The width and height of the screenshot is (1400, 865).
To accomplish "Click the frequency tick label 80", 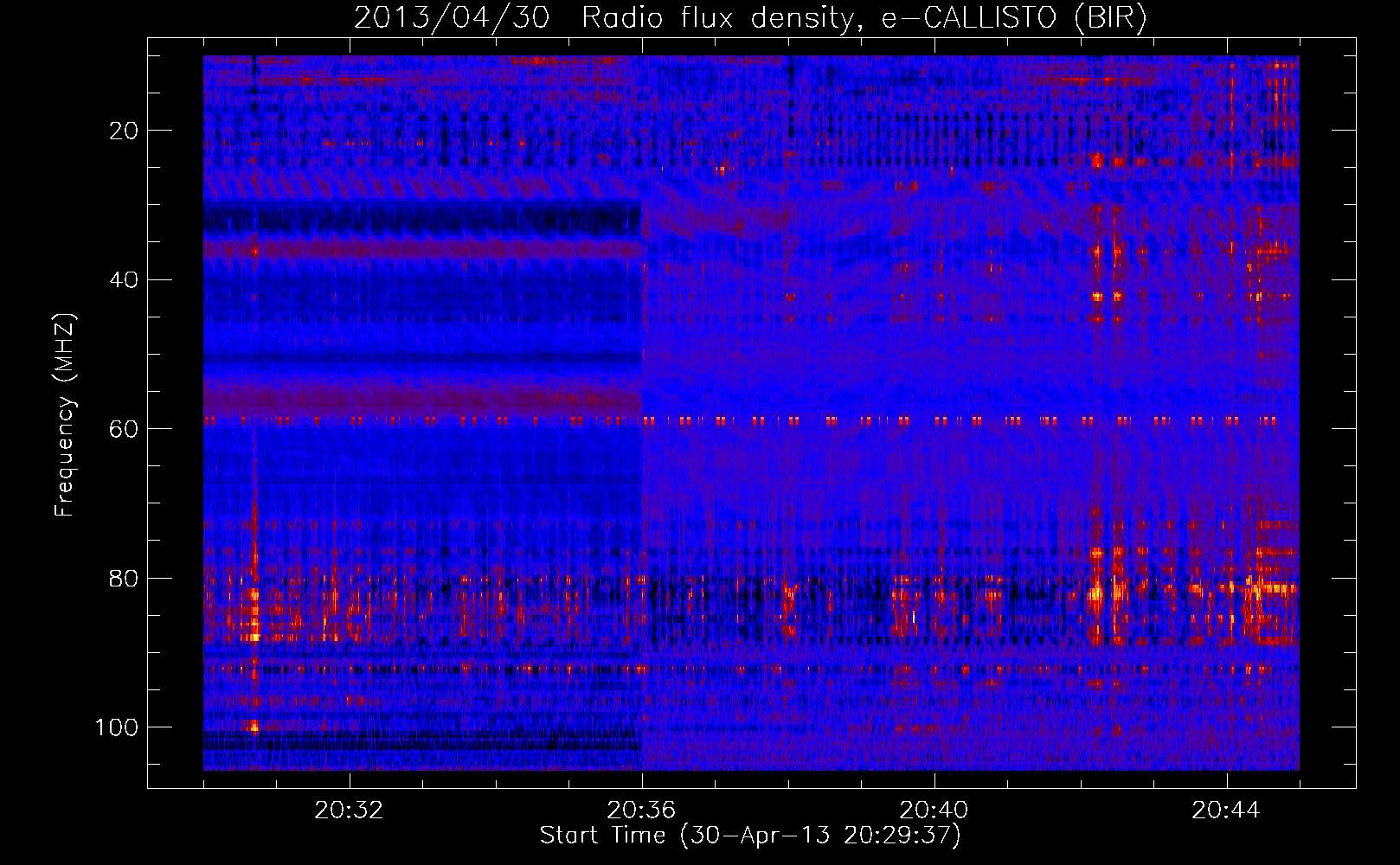I will click(x=125, y=578).
